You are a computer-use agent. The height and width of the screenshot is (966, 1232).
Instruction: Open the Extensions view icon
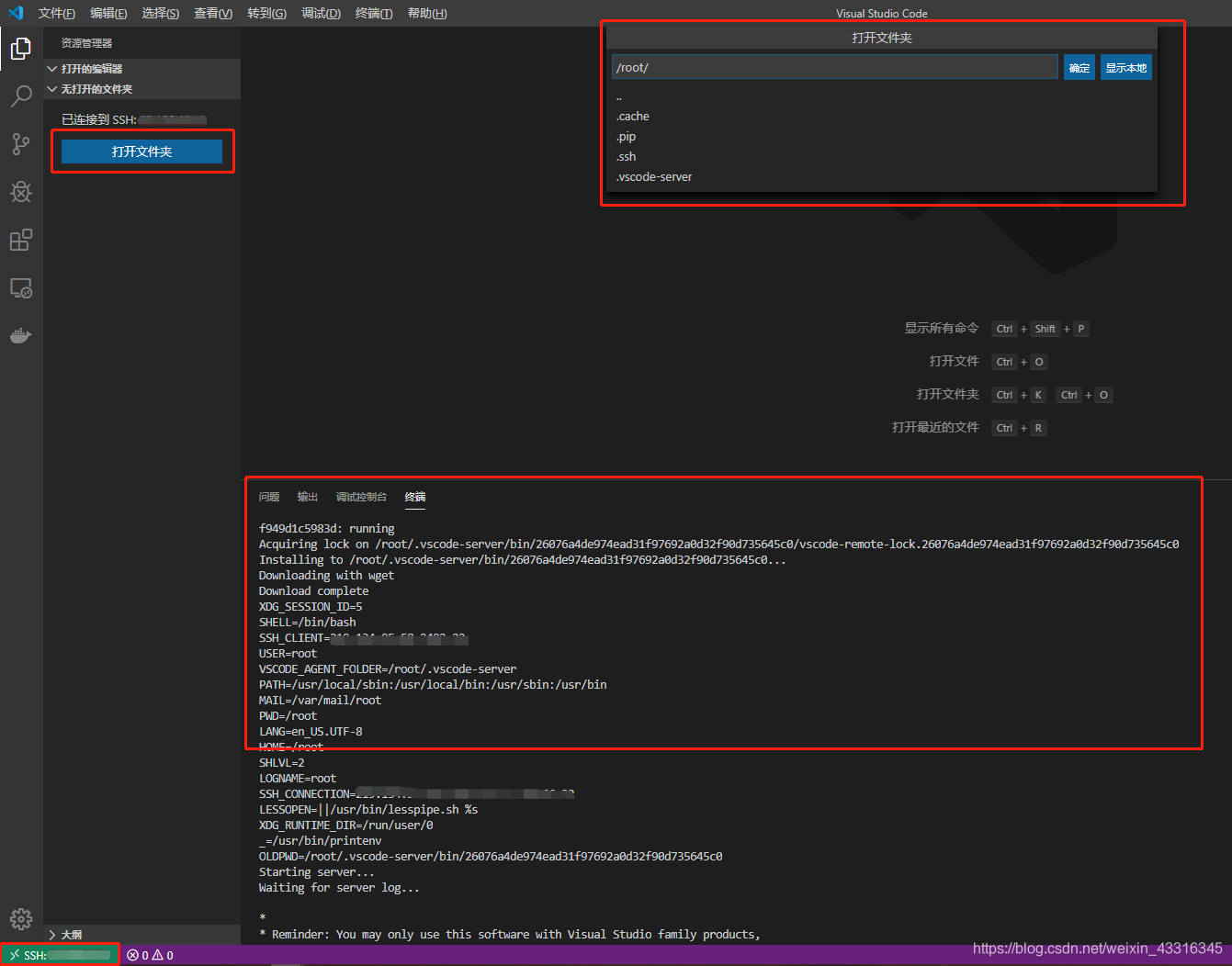pyautogui.click(x=21, y=241)
